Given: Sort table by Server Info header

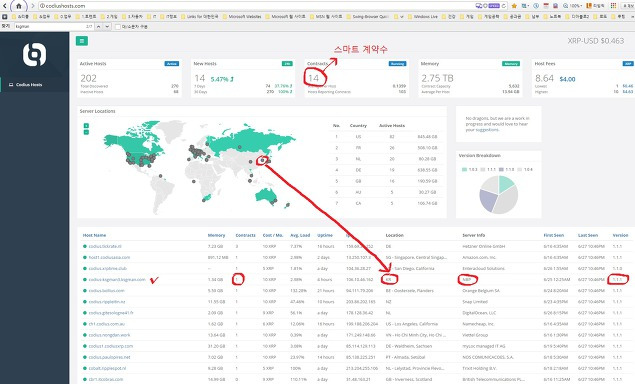Looking at the screenshot, I should [x=473, y=235].
